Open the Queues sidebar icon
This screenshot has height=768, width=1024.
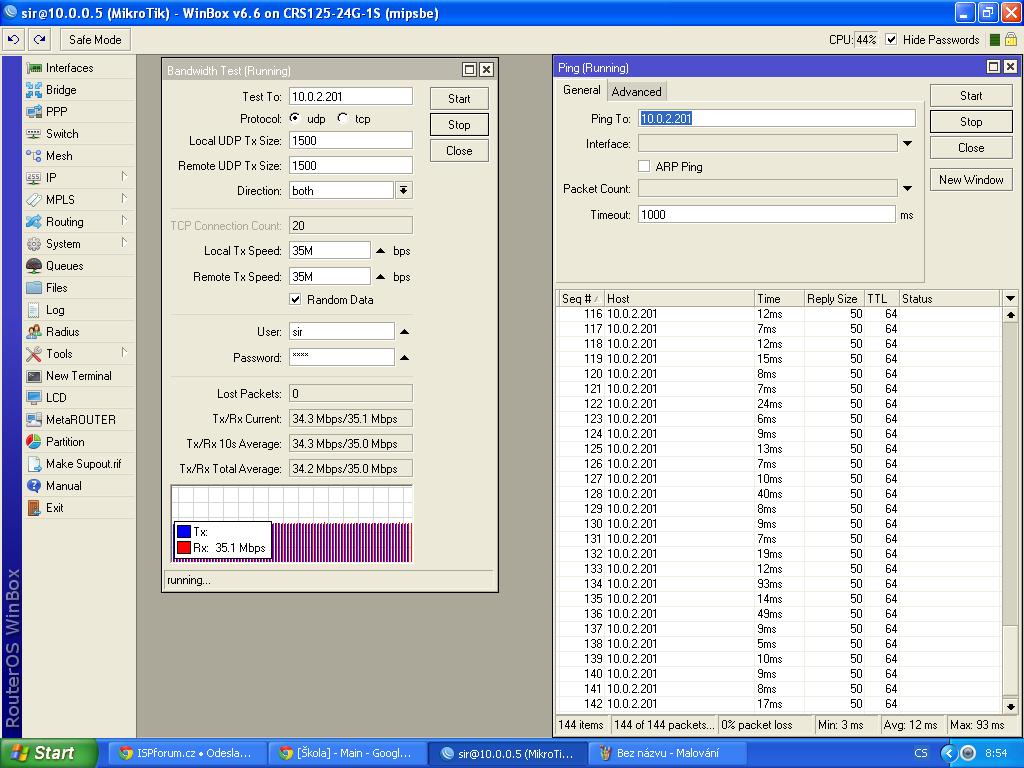coord(34,266)
